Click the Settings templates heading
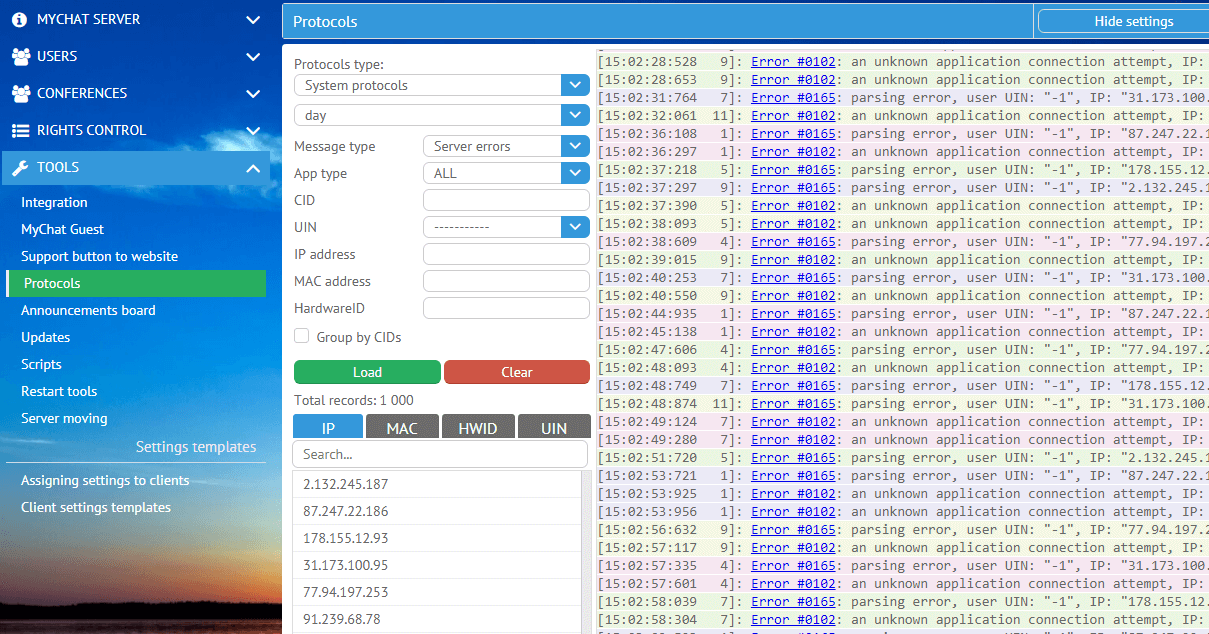 tap(196, 447)
